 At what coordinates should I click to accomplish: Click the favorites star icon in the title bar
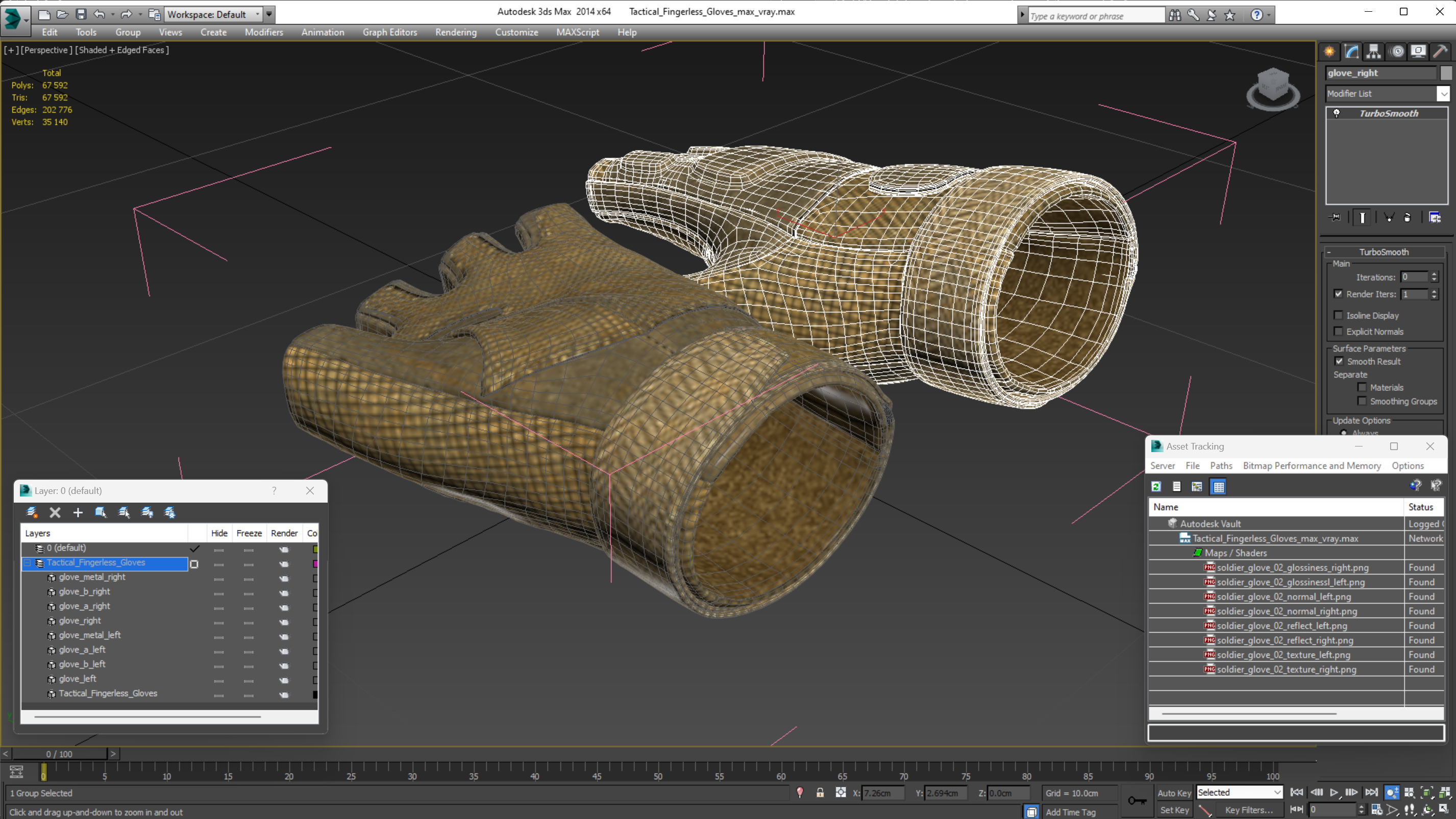pos(1229,15)
